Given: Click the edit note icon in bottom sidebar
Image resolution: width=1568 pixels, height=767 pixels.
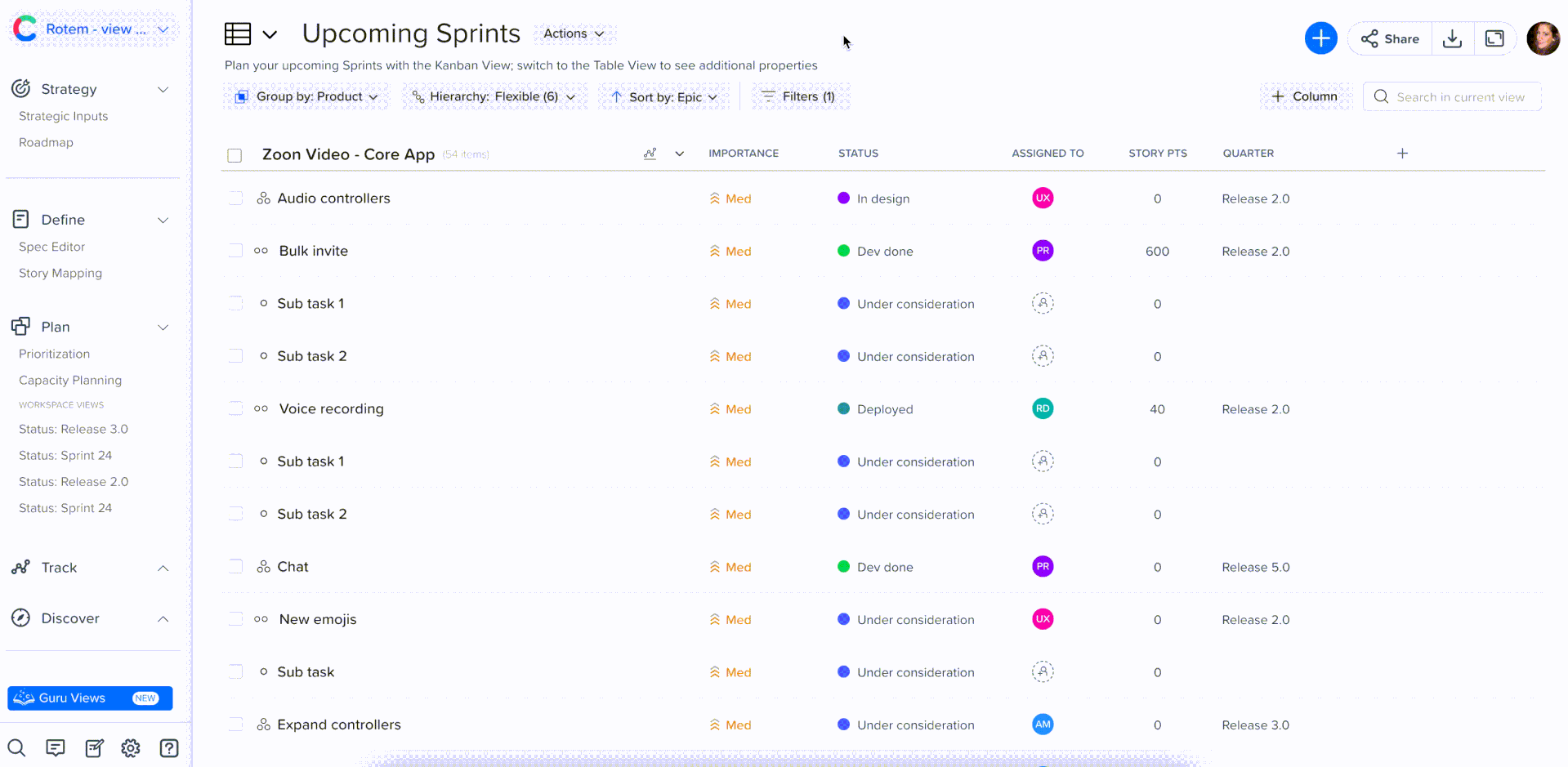Looking at the screenshot, I should (94, 747).
